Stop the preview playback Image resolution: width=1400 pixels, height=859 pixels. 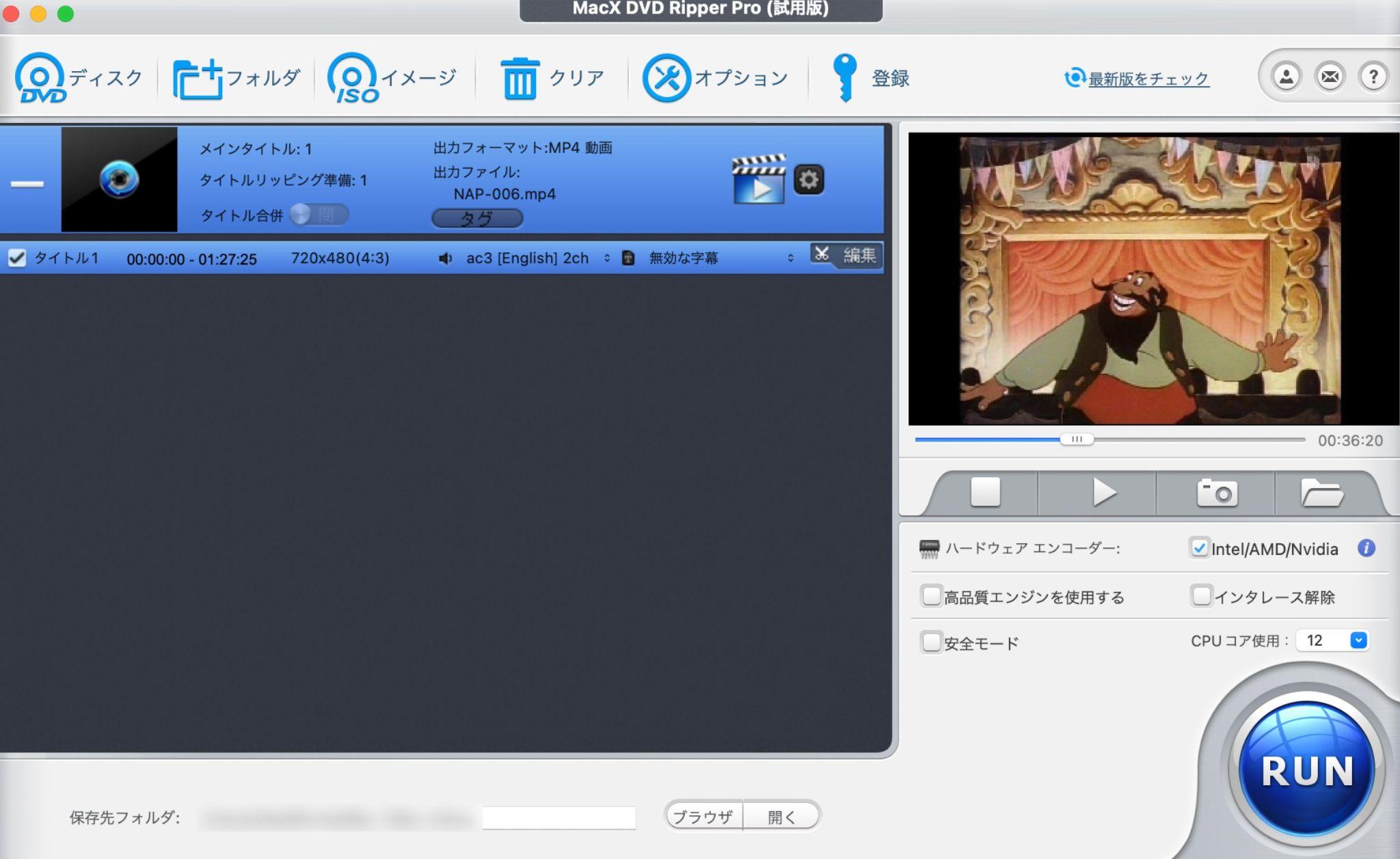tap(985, 492)
